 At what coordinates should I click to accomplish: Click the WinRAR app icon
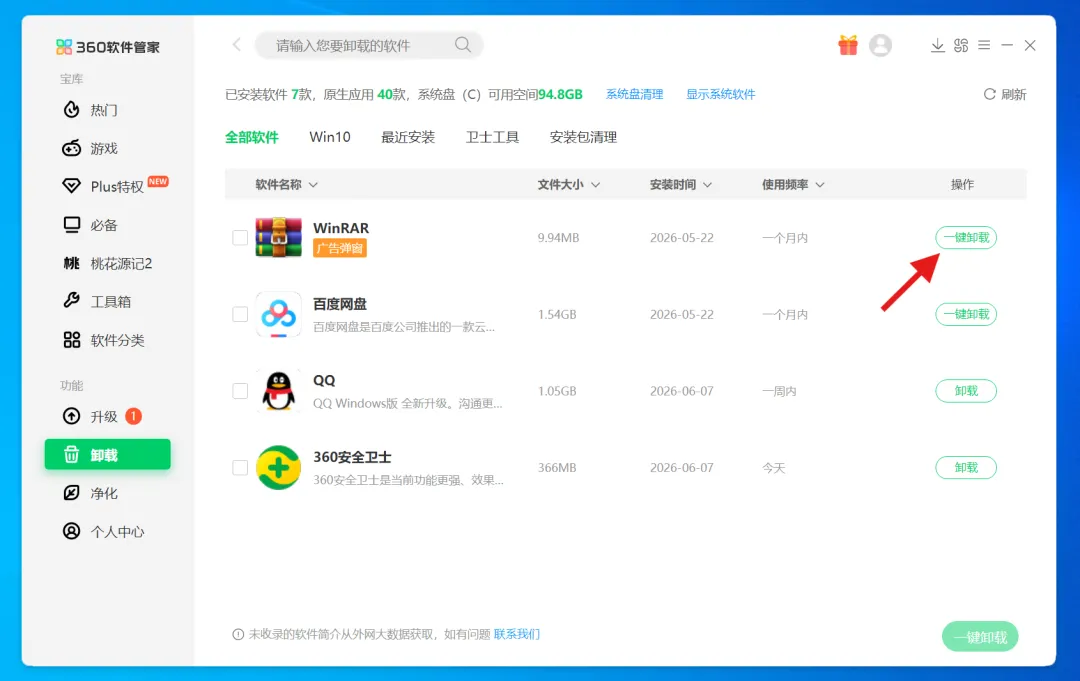click(278, 237)
